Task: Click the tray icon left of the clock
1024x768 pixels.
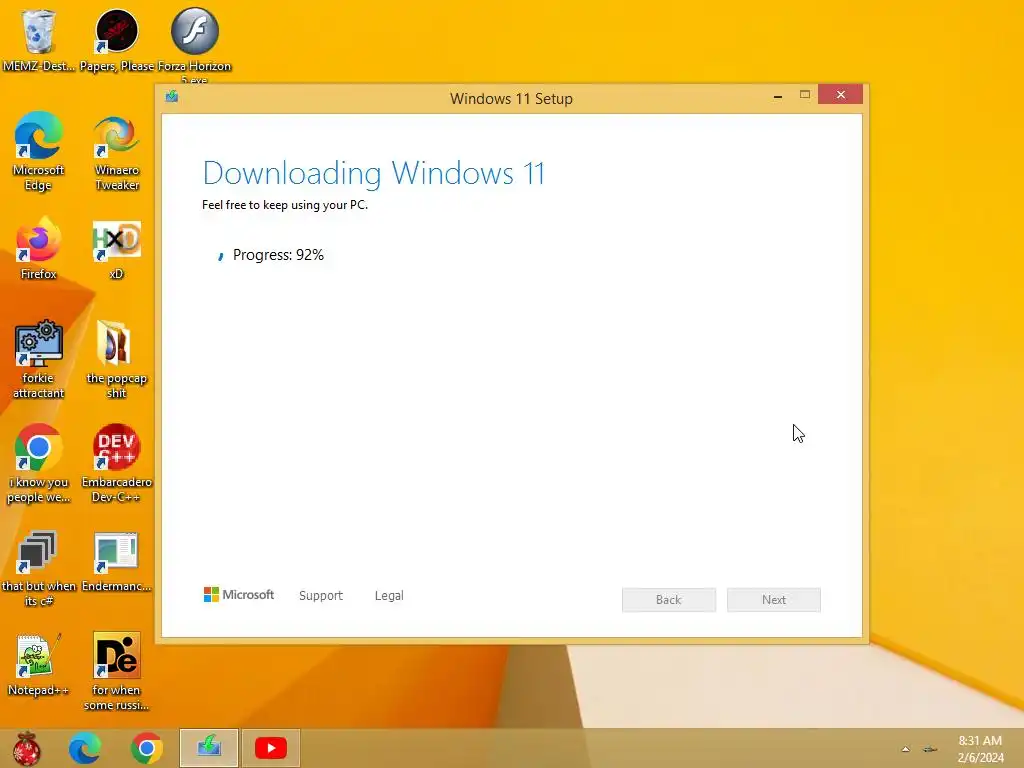Action: tap(930, 749)
